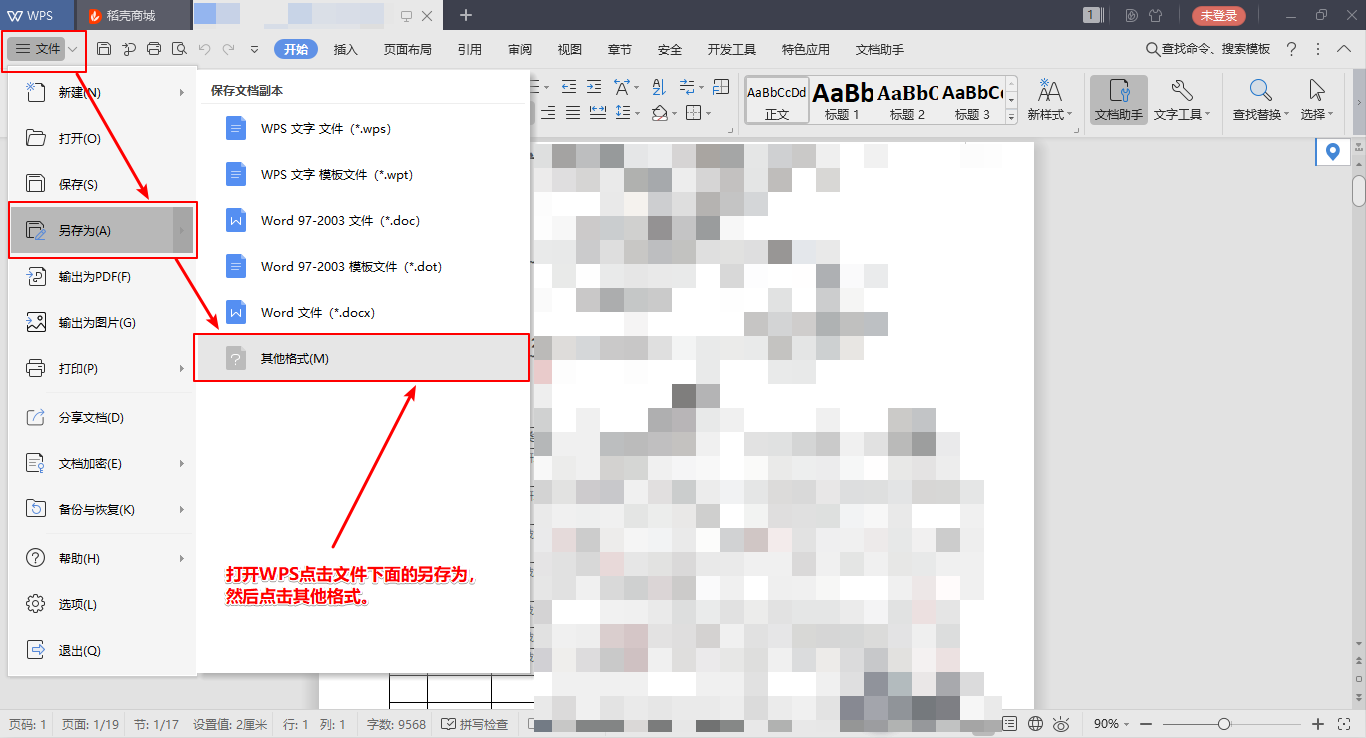Click the 文档助手 icon in the ribbon
This screenshot has height=738, width=1366.
point(1118,100)
